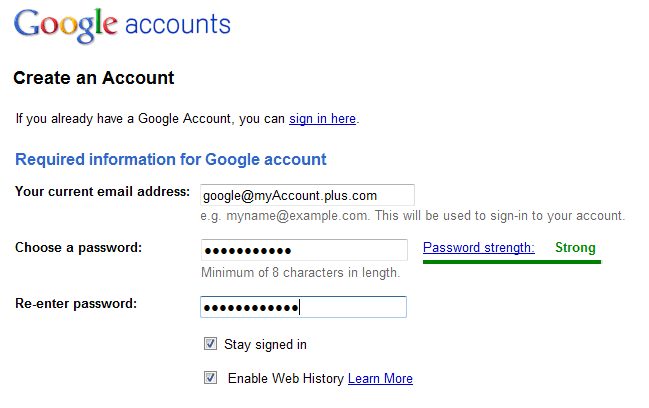Click the "Re-enter password" label

(76, 303)
